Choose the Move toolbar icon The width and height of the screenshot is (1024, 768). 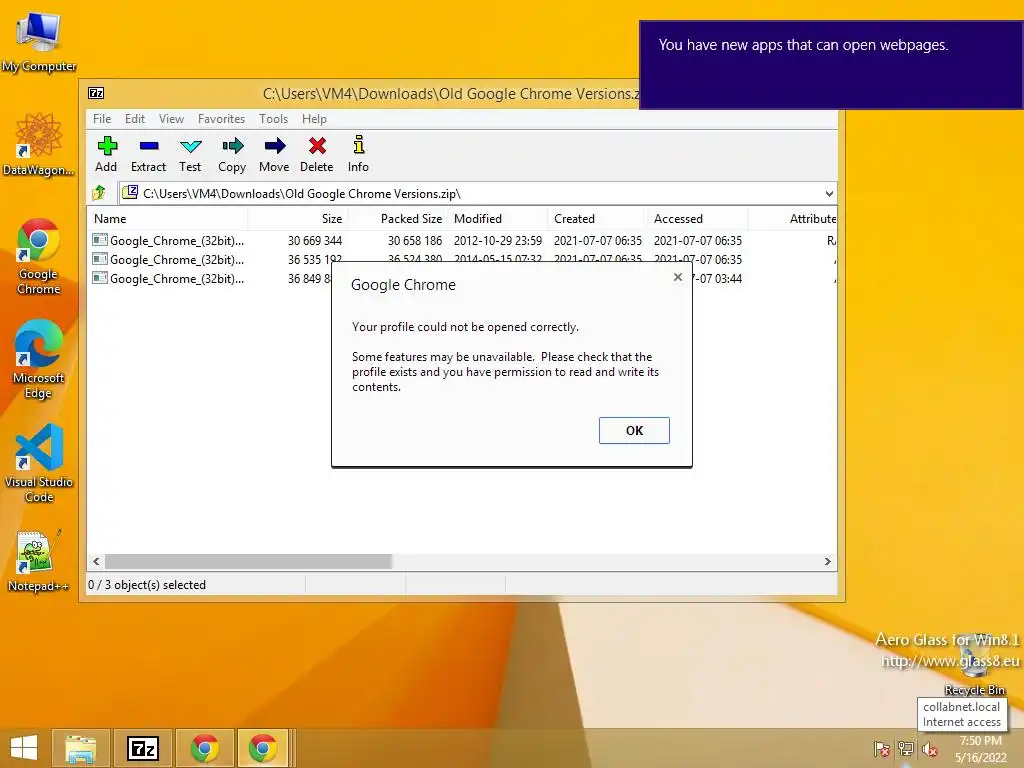[x=274, y=154]
